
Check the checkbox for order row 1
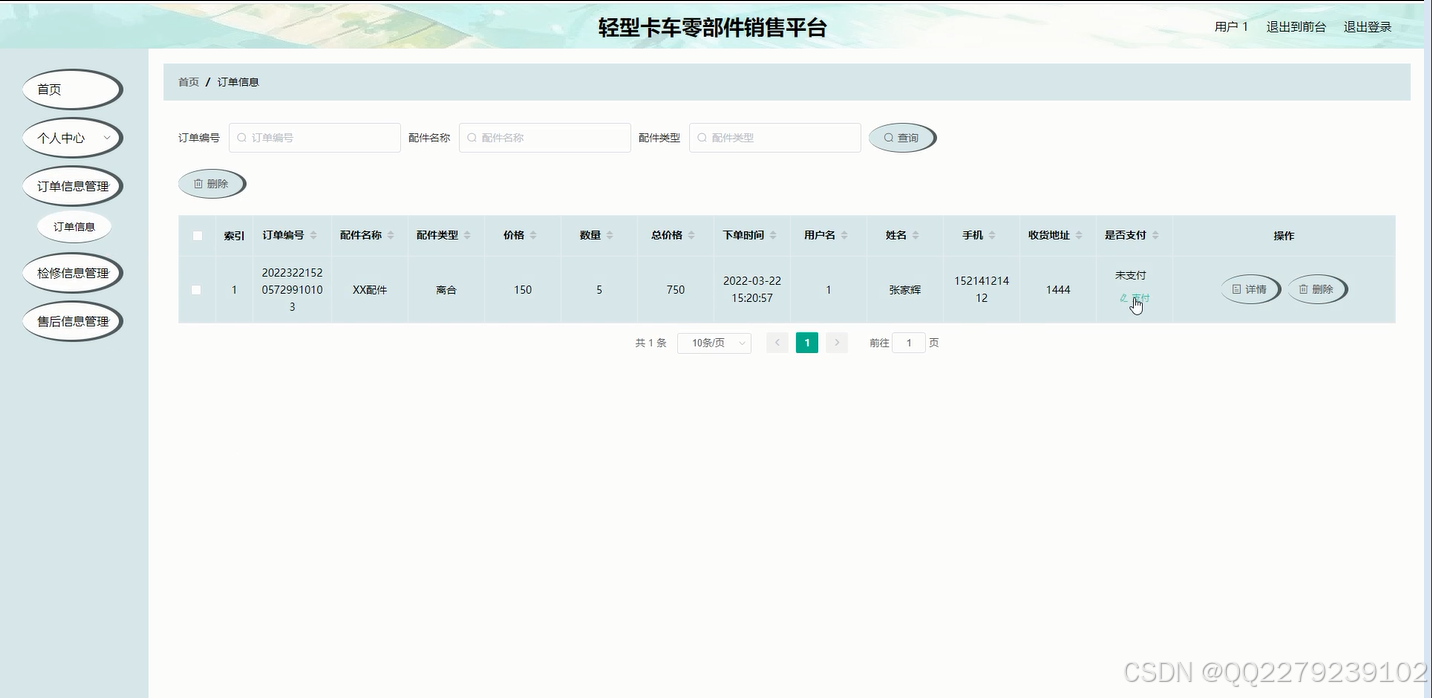coord(196,290)
